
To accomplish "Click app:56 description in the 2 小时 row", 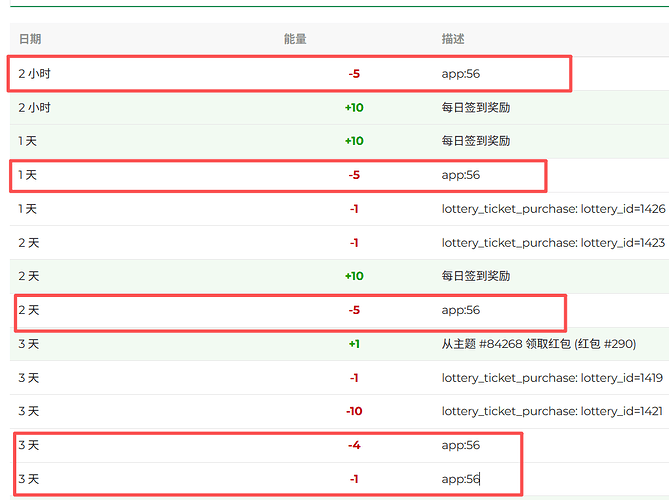I will tap(461, 74).
